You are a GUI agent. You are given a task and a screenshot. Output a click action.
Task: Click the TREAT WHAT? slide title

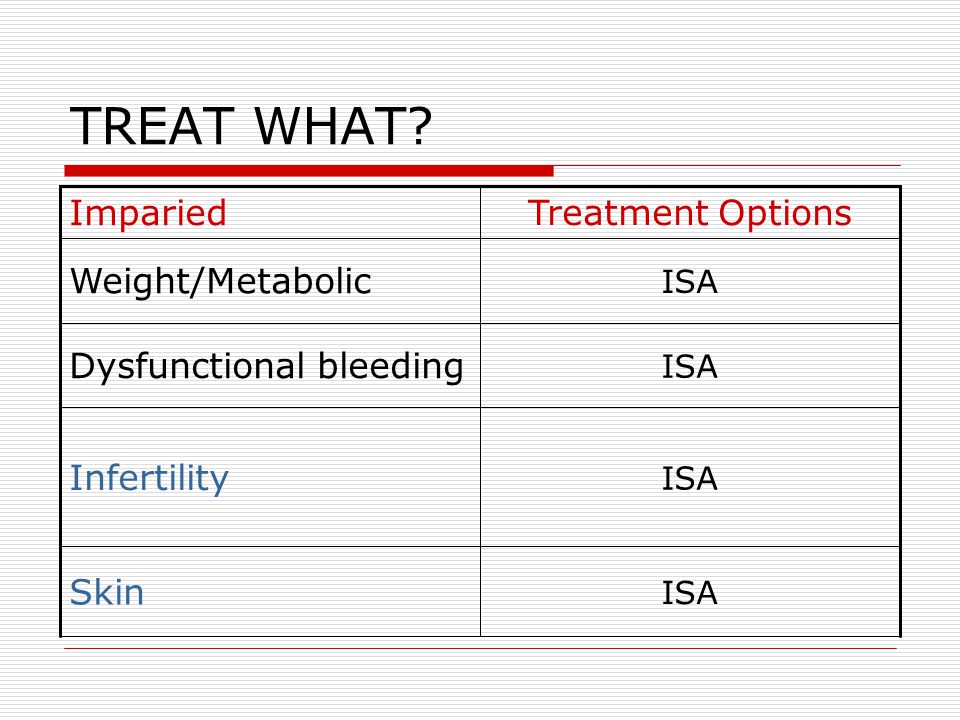[251, 126]
